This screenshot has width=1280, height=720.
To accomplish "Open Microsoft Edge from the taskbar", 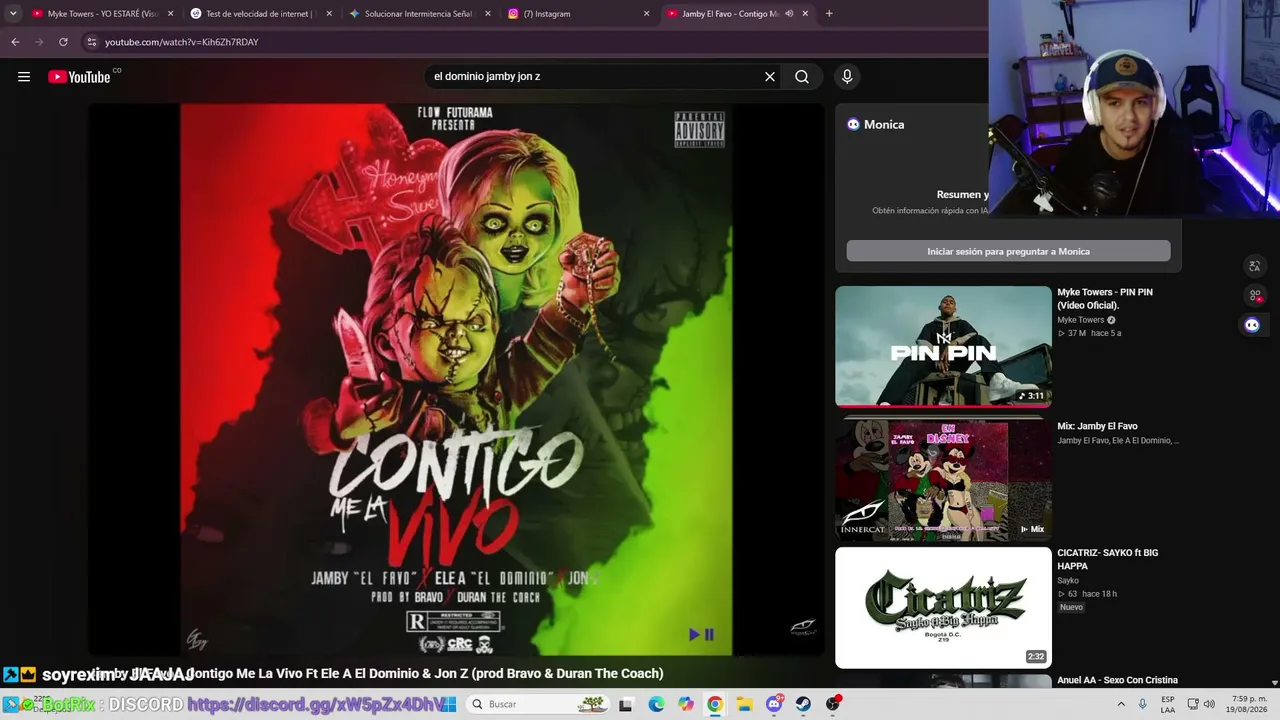I will point(656,704).
